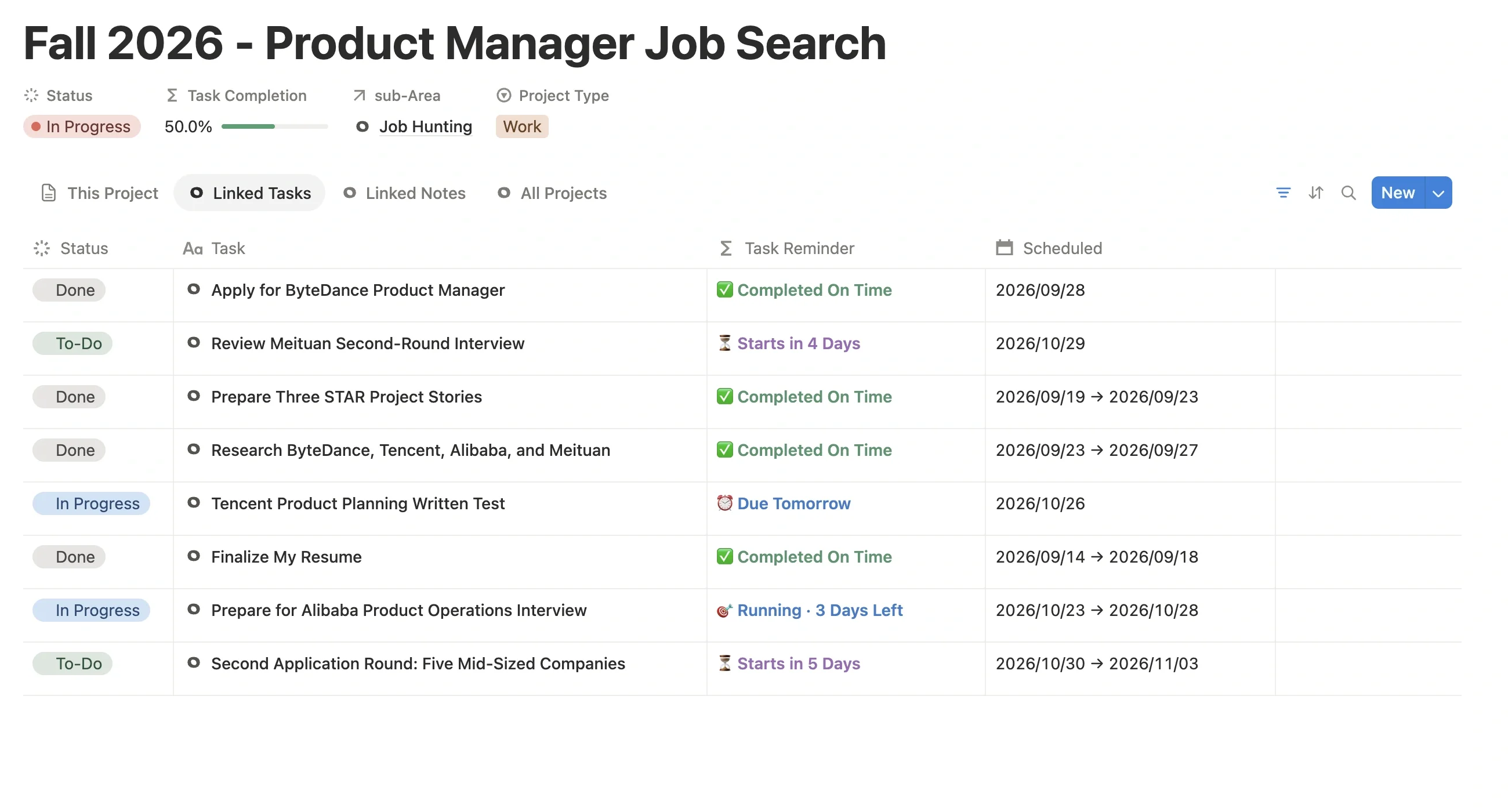The width and height of the screenshot is (1508, 812).
Task: Click the 50.0% task completion progress bar
Action: (x=274, y=126)
